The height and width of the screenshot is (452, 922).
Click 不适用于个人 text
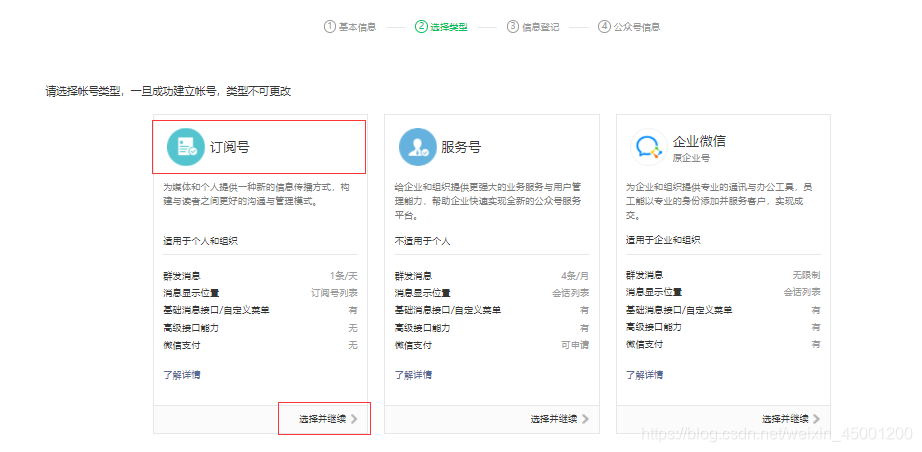tap(423, 241)
